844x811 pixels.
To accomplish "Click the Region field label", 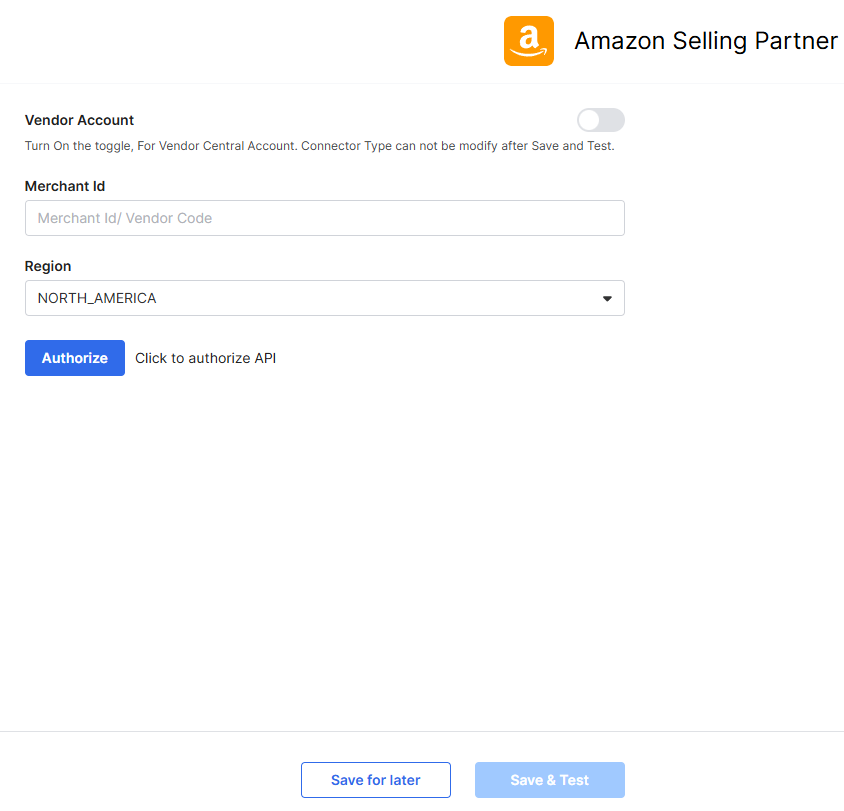I will click(48, 266).
